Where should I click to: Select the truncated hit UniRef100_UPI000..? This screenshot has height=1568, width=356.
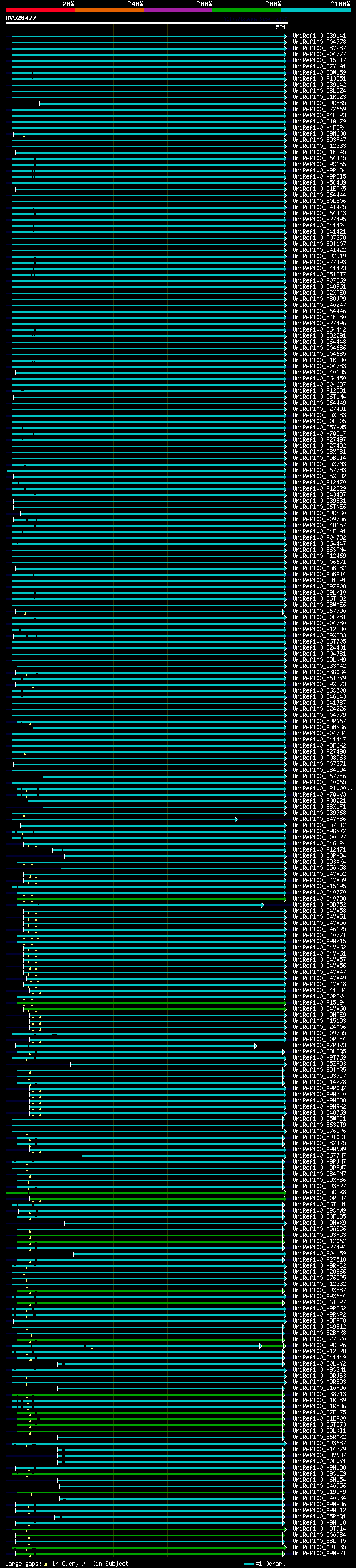coord(322,788)
